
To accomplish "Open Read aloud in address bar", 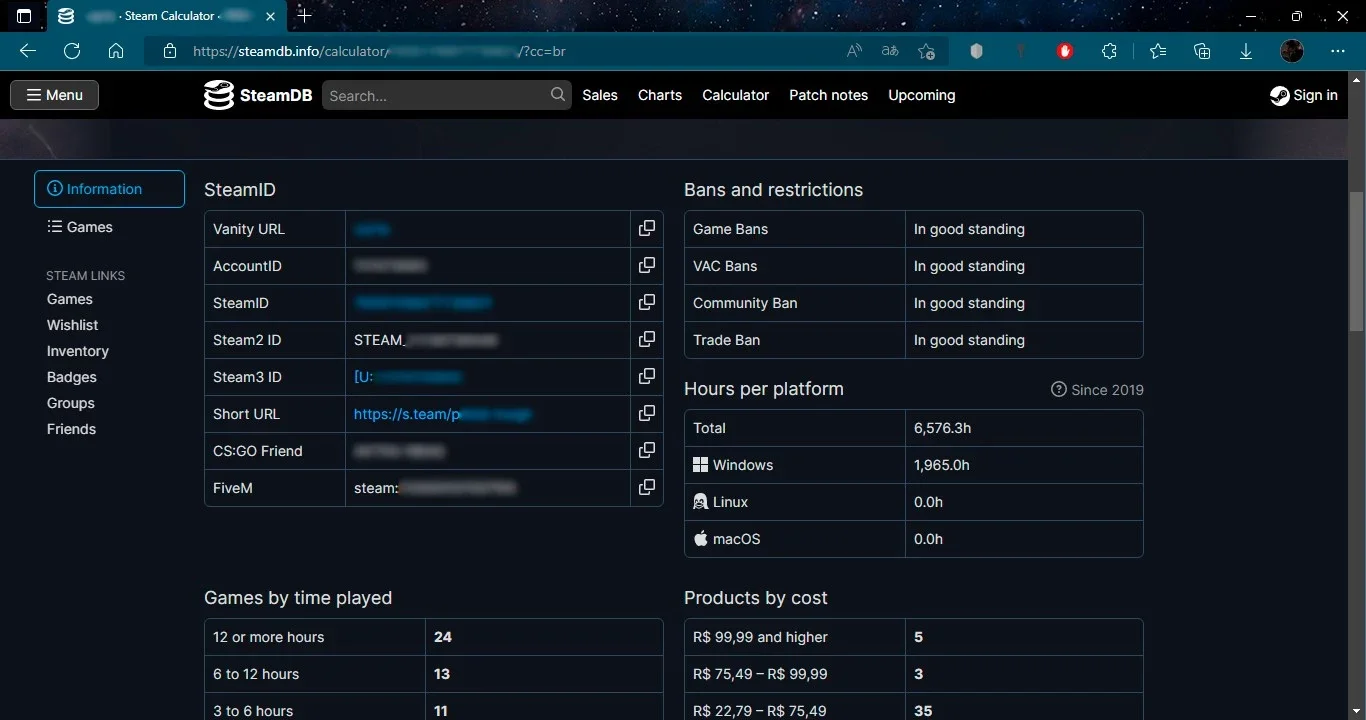I will click(854, 51).
